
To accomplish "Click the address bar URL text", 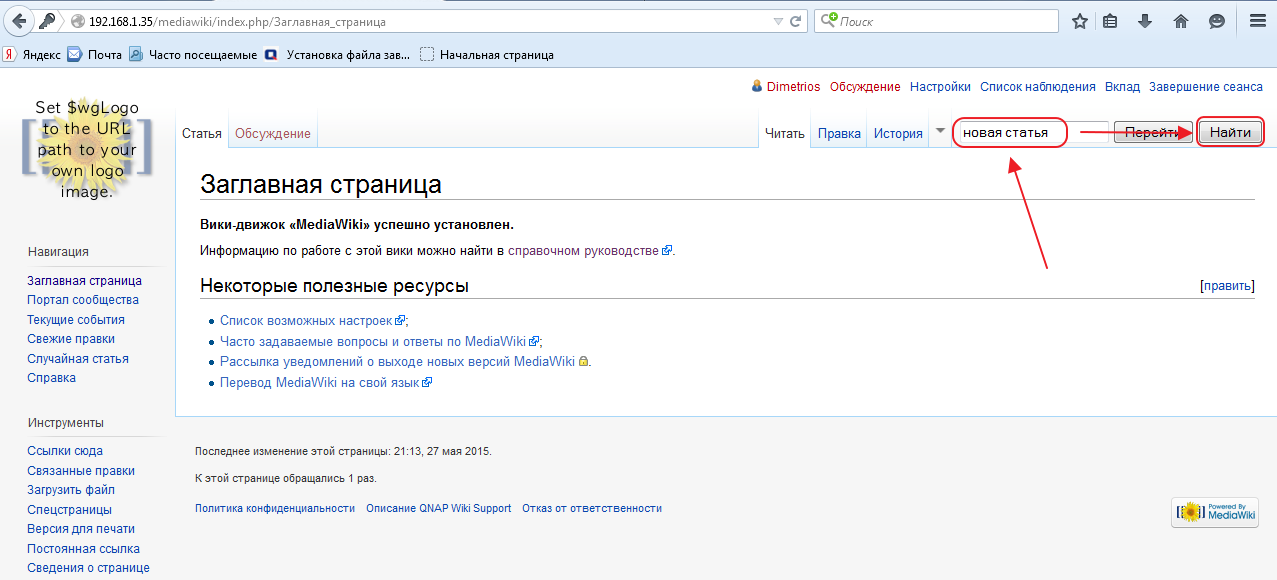I will click(x=237, y=21).
